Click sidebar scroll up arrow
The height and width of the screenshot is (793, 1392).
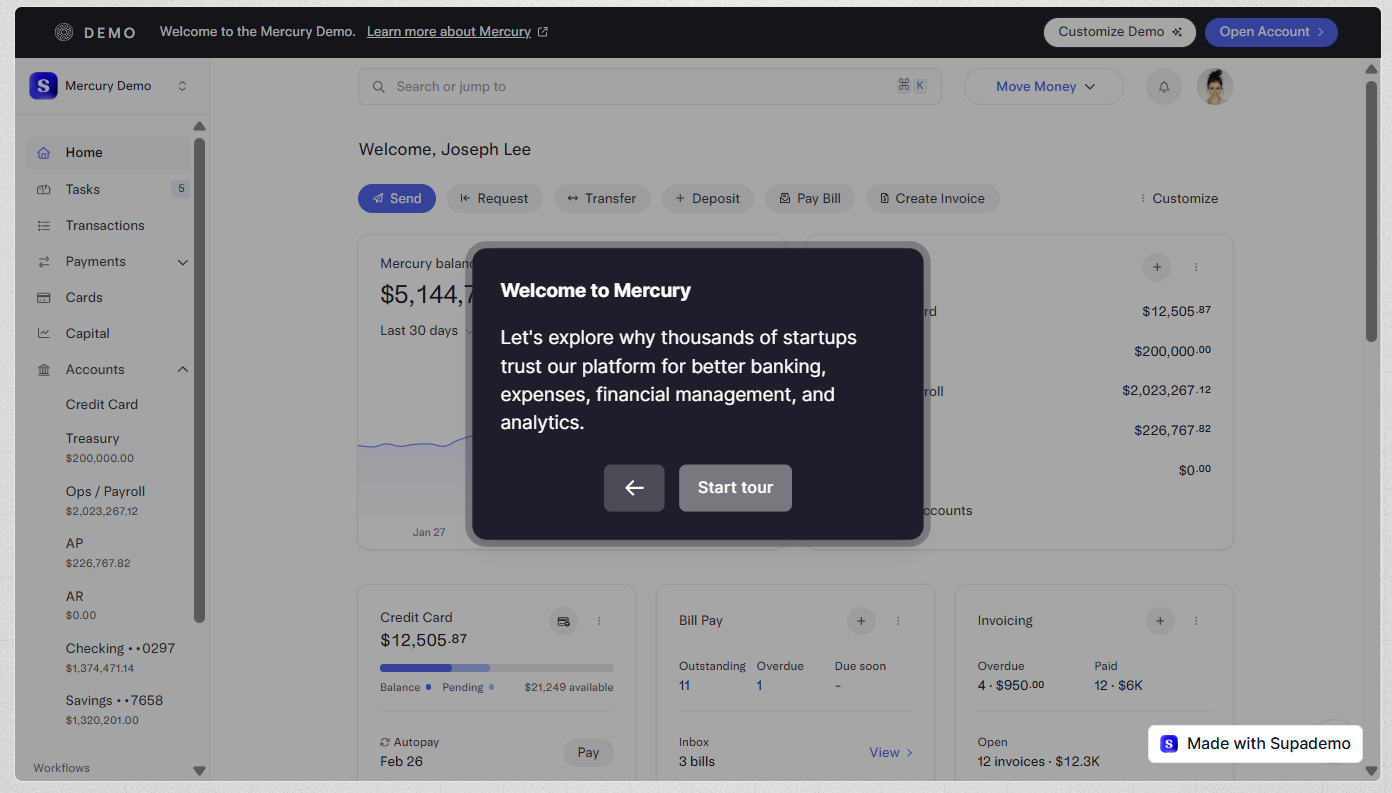(199, 126)
